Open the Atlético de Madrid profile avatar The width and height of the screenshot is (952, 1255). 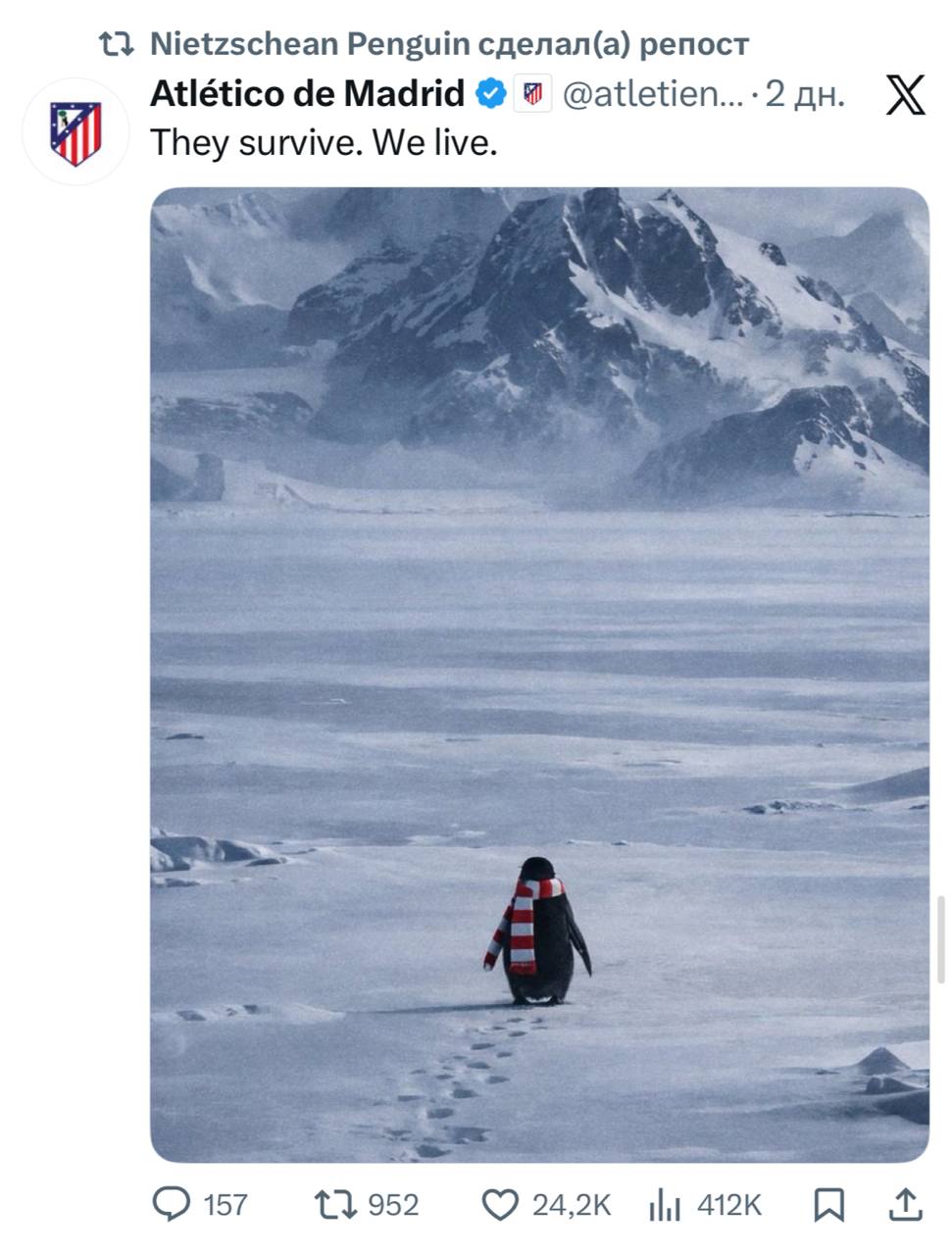[x=75, y=132]
